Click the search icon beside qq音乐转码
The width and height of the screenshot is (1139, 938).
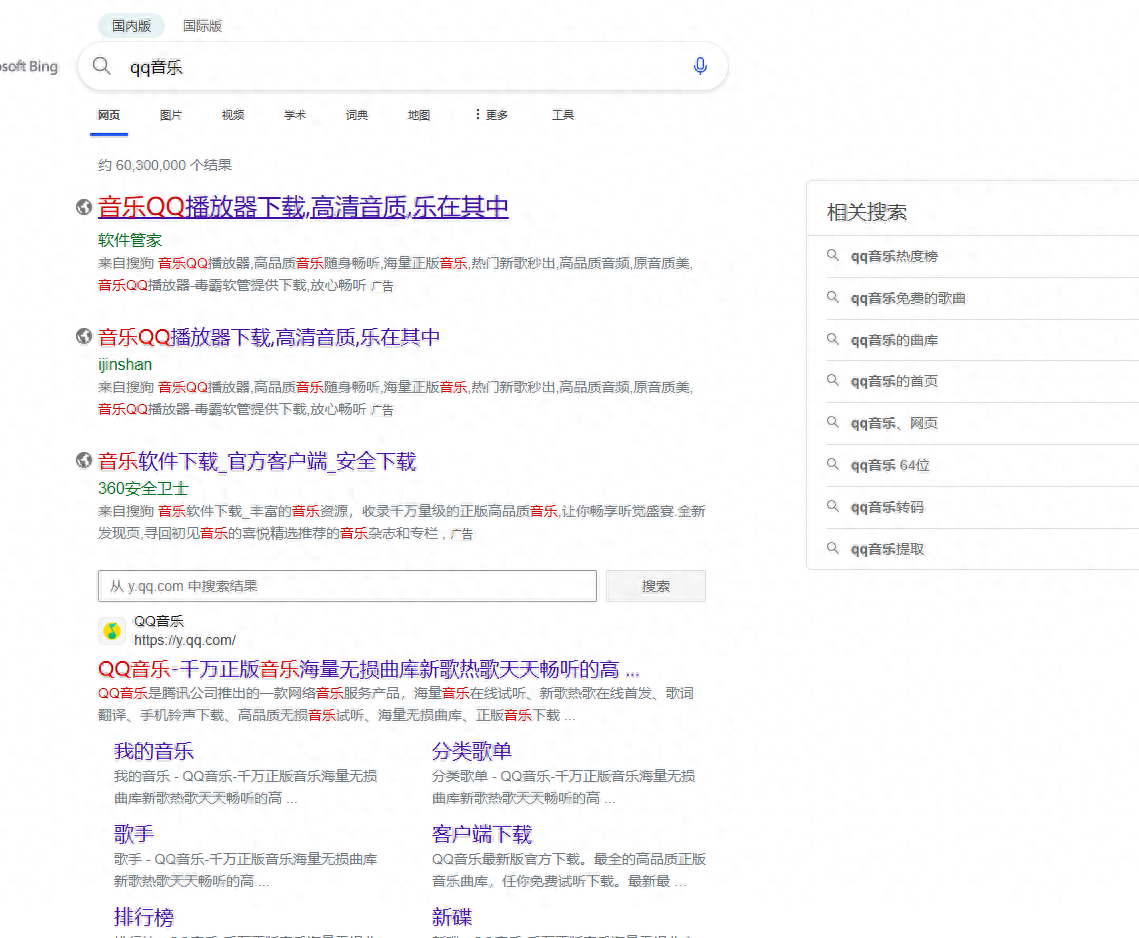[833, 507]
